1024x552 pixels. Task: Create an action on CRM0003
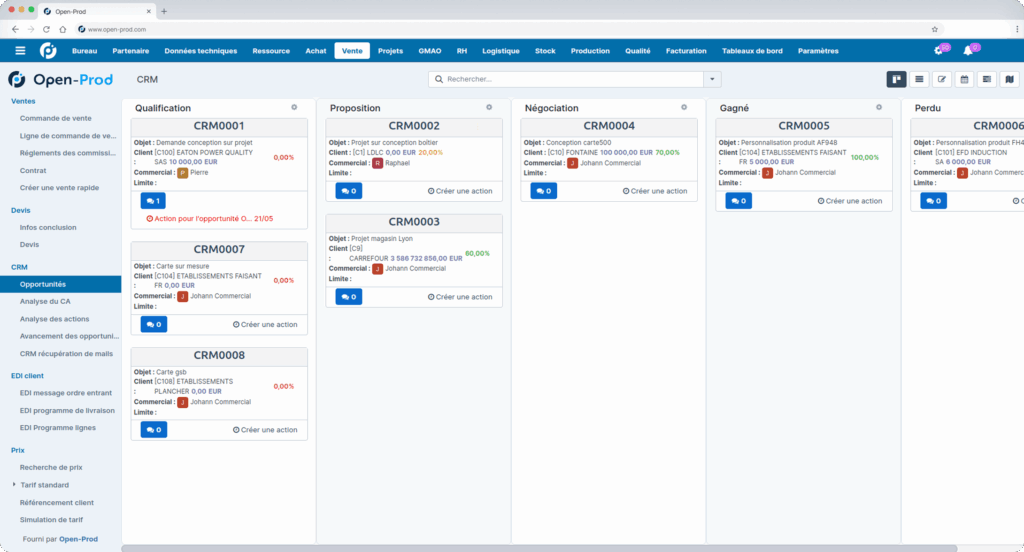[x=460, y=297]
